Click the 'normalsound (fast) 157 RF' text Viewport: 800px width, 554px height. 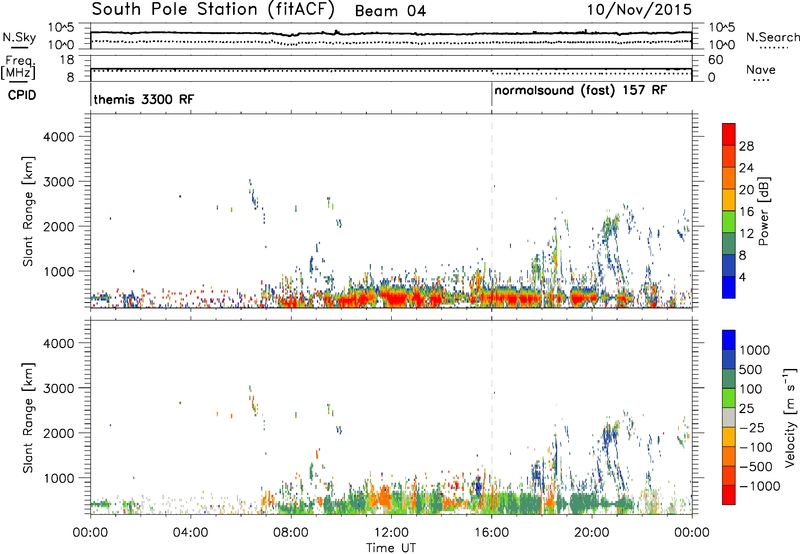(x=581, y=91)
